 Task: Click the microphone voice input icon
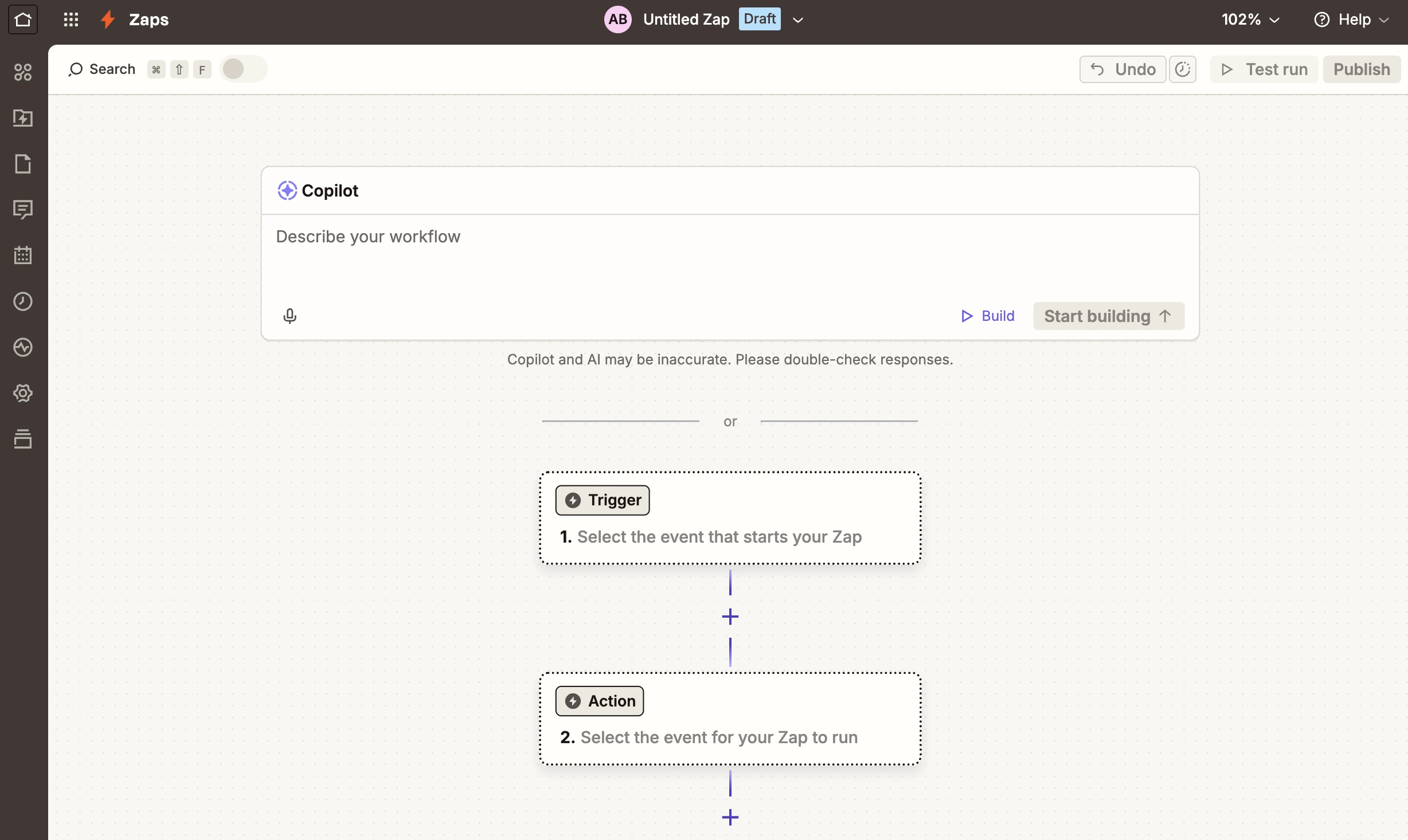coord(290,316)
